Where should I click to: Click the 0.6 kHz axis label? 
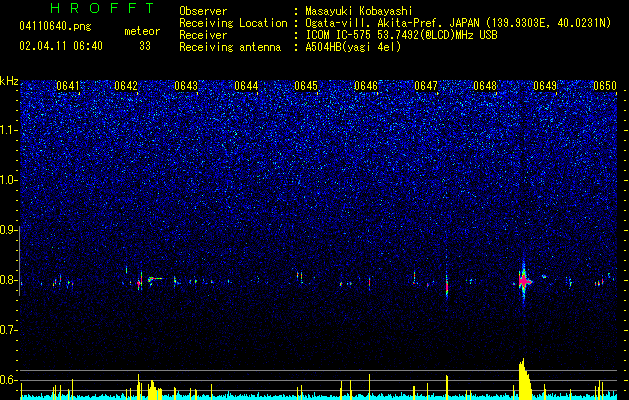pos(8,380)
